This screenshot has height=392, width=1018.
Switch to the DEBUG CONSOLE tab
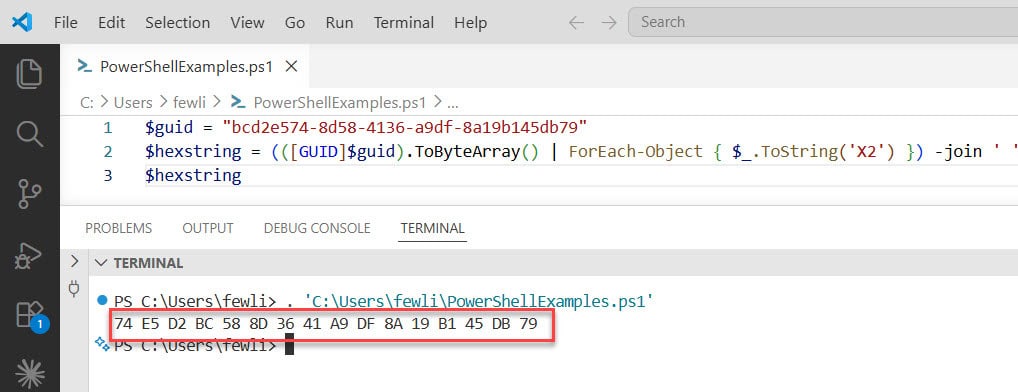[317, 228]
